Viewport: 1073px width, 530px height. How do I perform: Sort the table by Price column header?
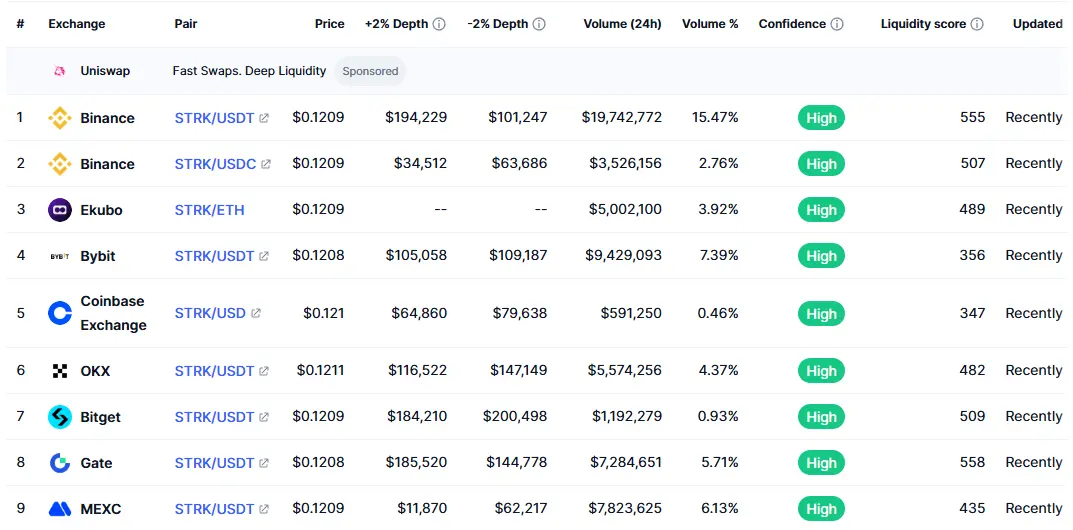click(329, 24)
